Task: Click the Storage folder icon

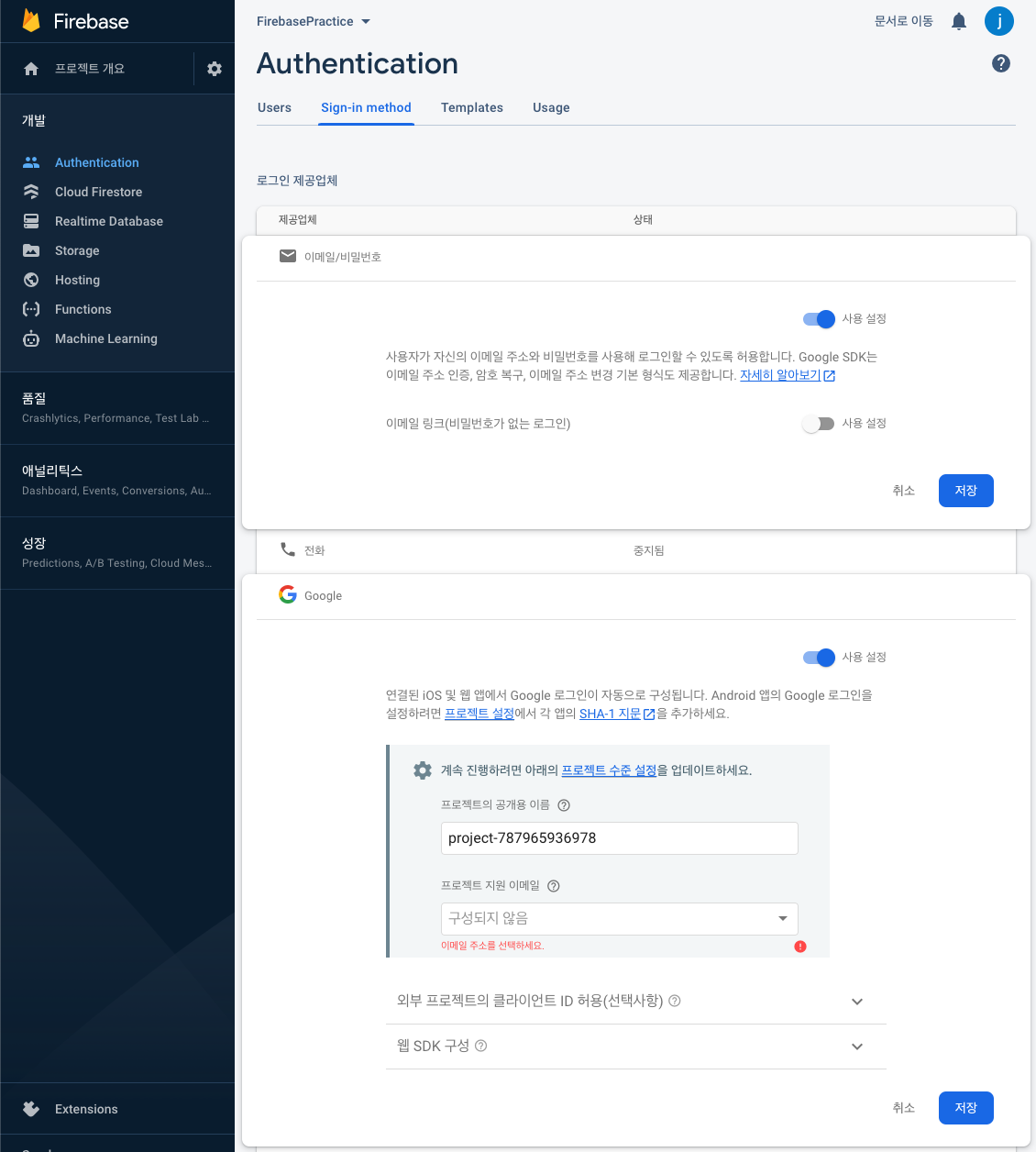Action: tap(31, 250)
